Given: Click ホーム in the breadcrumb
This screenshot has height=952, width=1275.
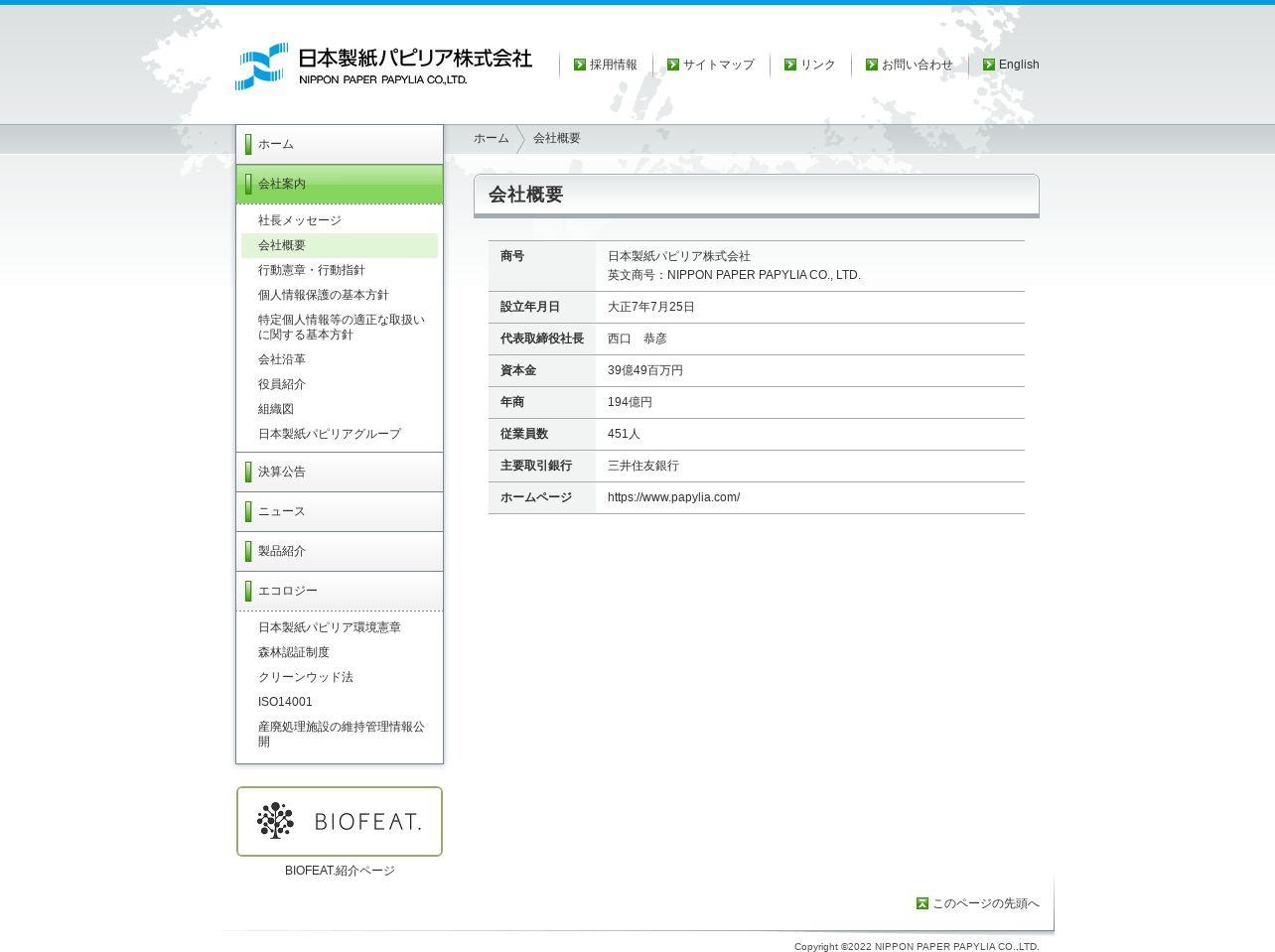Looking at the screenshot, I should click(492, 138).
